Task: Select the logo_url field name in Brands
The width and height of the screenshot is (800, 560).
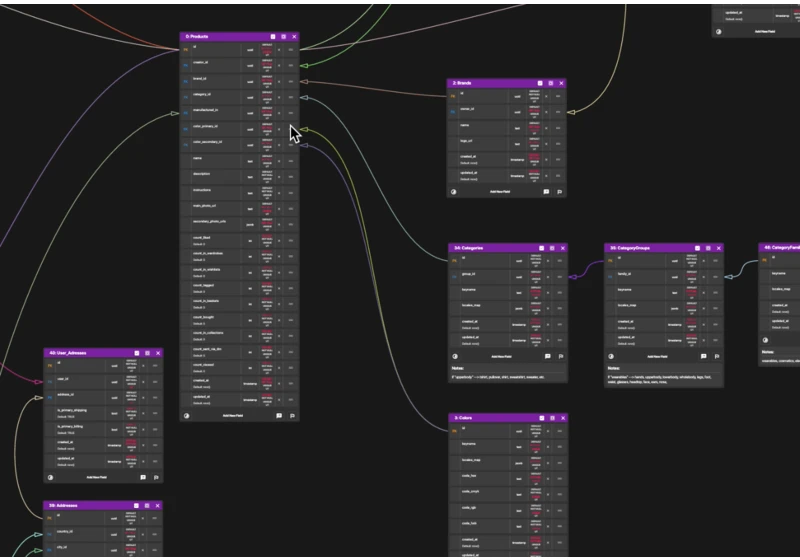Action: coord(466,141)
